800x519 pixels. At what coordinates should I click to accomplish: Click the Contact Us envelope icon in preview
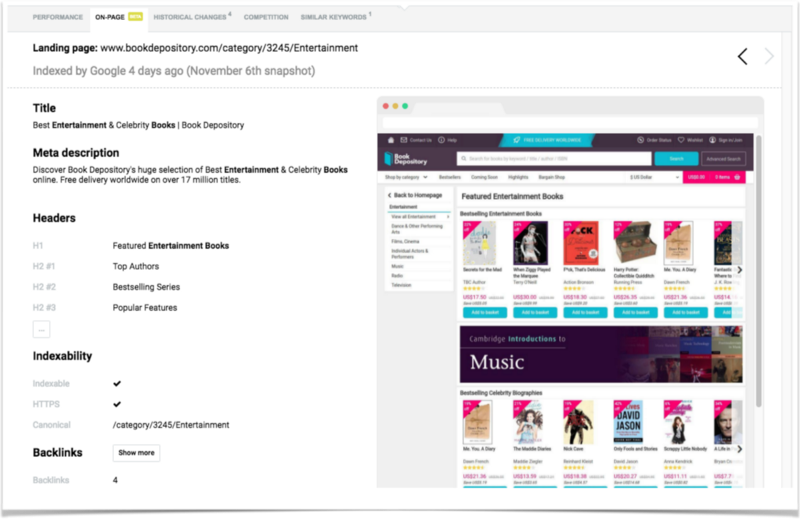pyautogui.click(x=404, y=140)
